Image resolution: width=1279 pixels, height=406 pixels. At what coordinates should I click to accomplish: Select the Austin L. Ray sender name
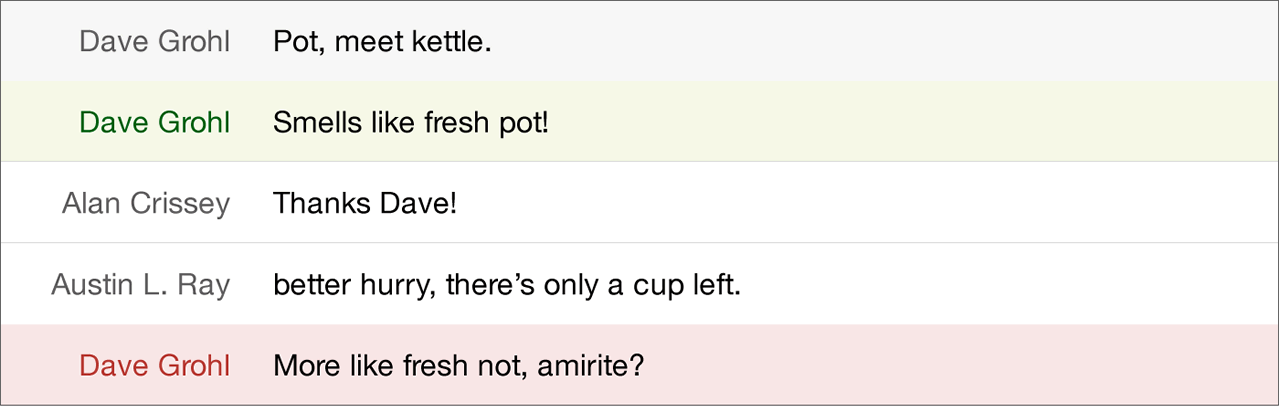[x=141, y=285]
